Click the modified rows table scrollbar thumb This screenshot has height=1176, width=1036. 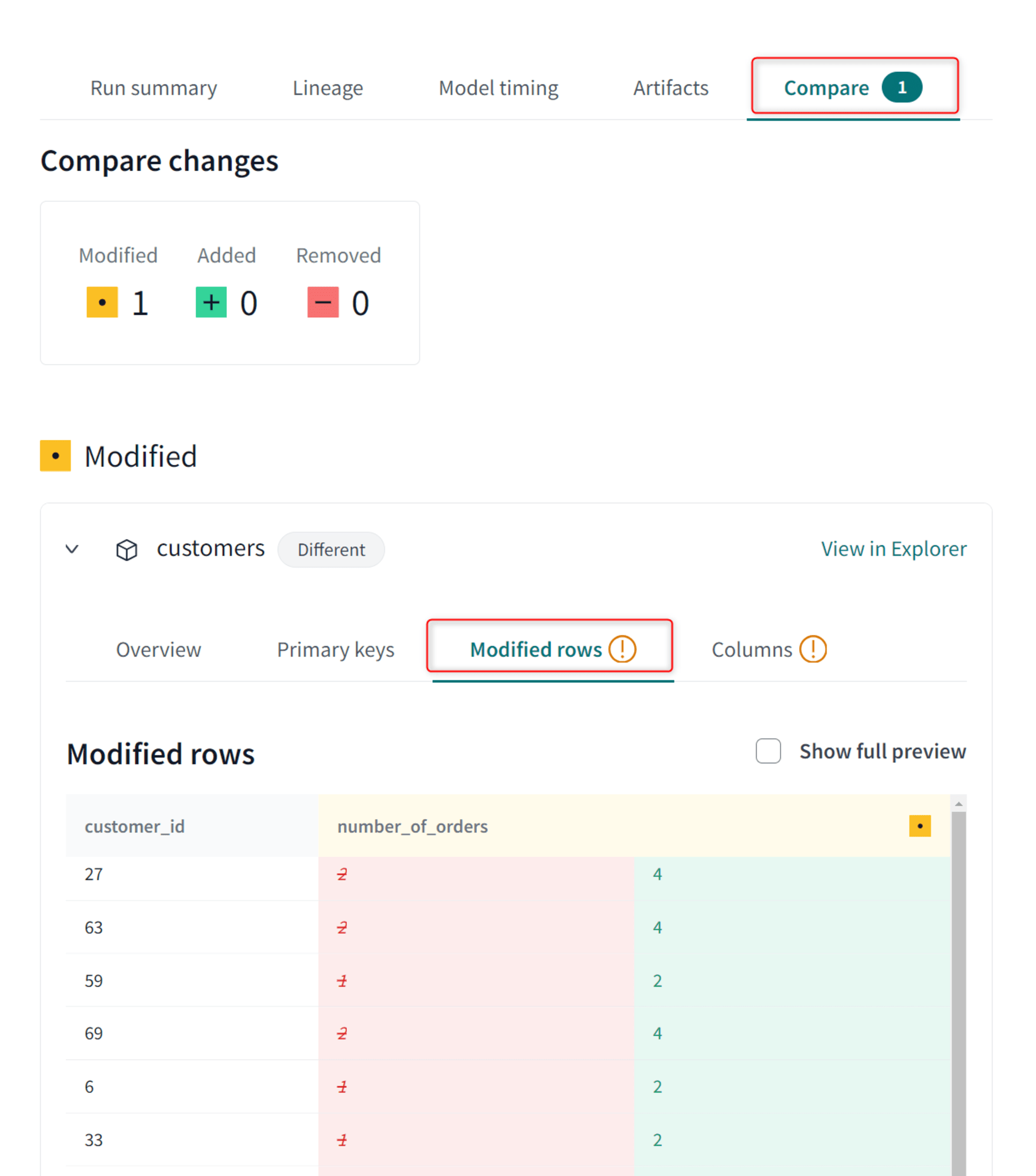point(959,994)
